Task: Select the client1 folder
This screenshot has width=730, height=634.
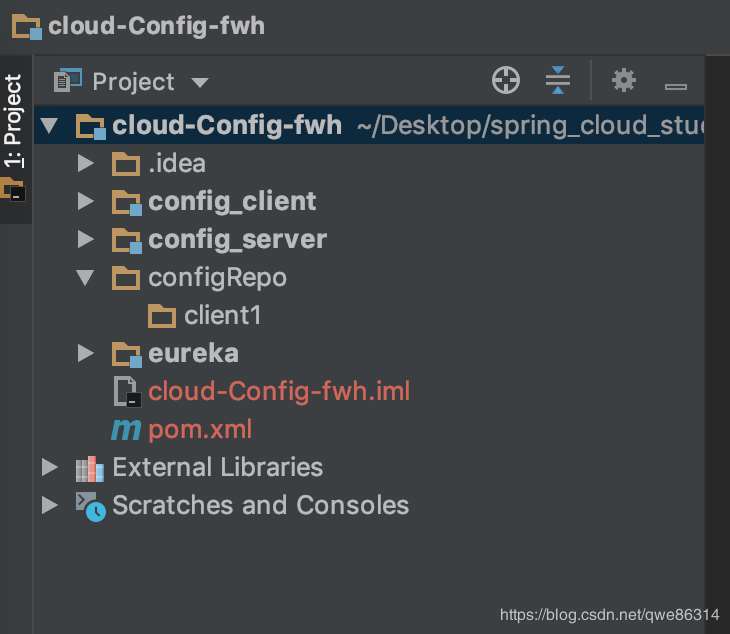Action: click(222, 316)
